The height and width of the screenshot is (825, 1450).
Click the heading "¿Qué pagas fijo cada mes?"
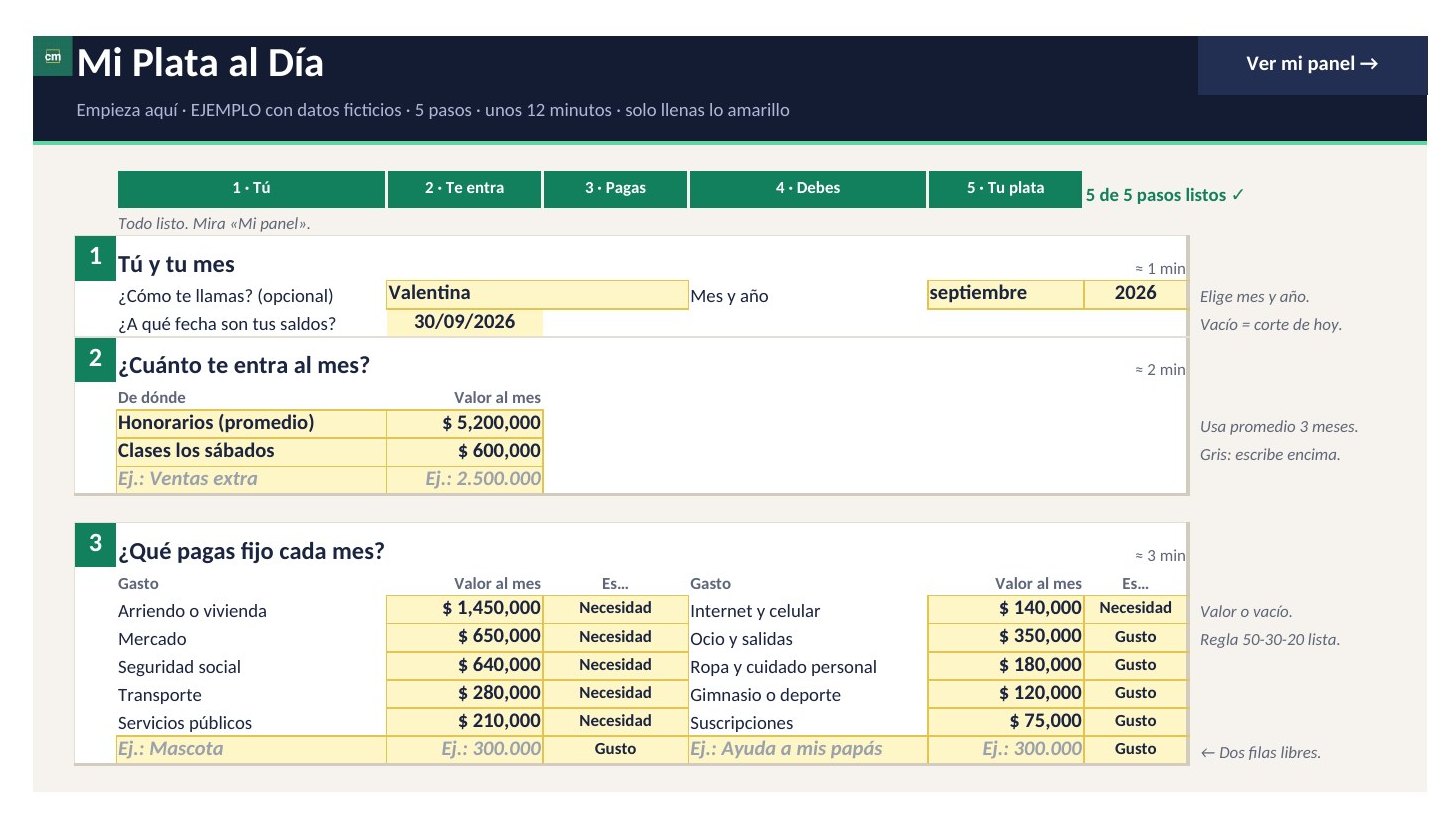(251, 552)
